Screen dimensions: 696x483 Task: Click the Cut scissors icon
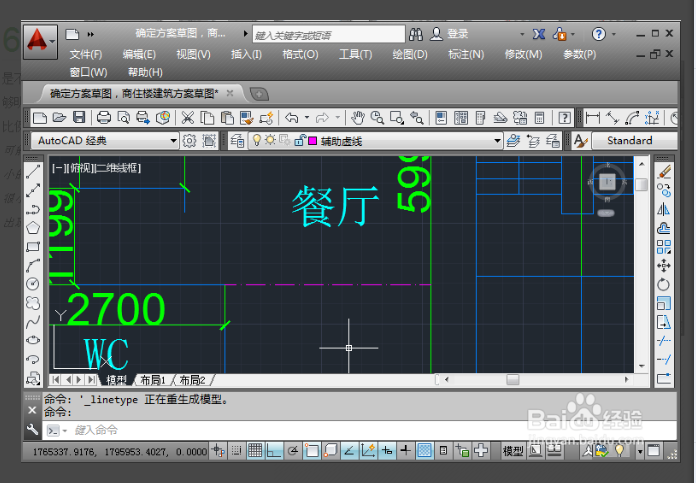(187, 118)
